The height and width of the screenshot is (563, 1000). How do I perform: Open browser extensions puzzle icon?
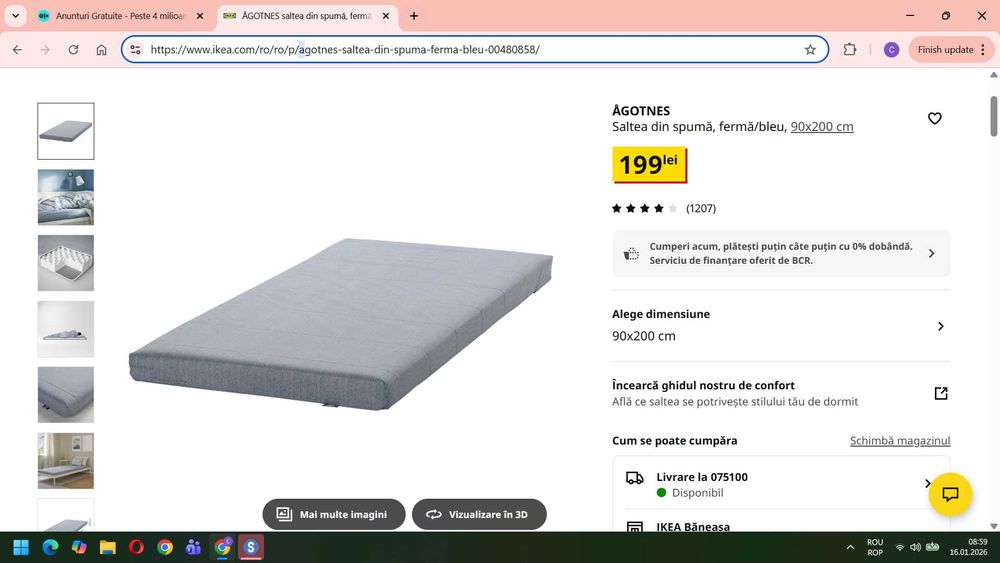[x=849, y=50]
